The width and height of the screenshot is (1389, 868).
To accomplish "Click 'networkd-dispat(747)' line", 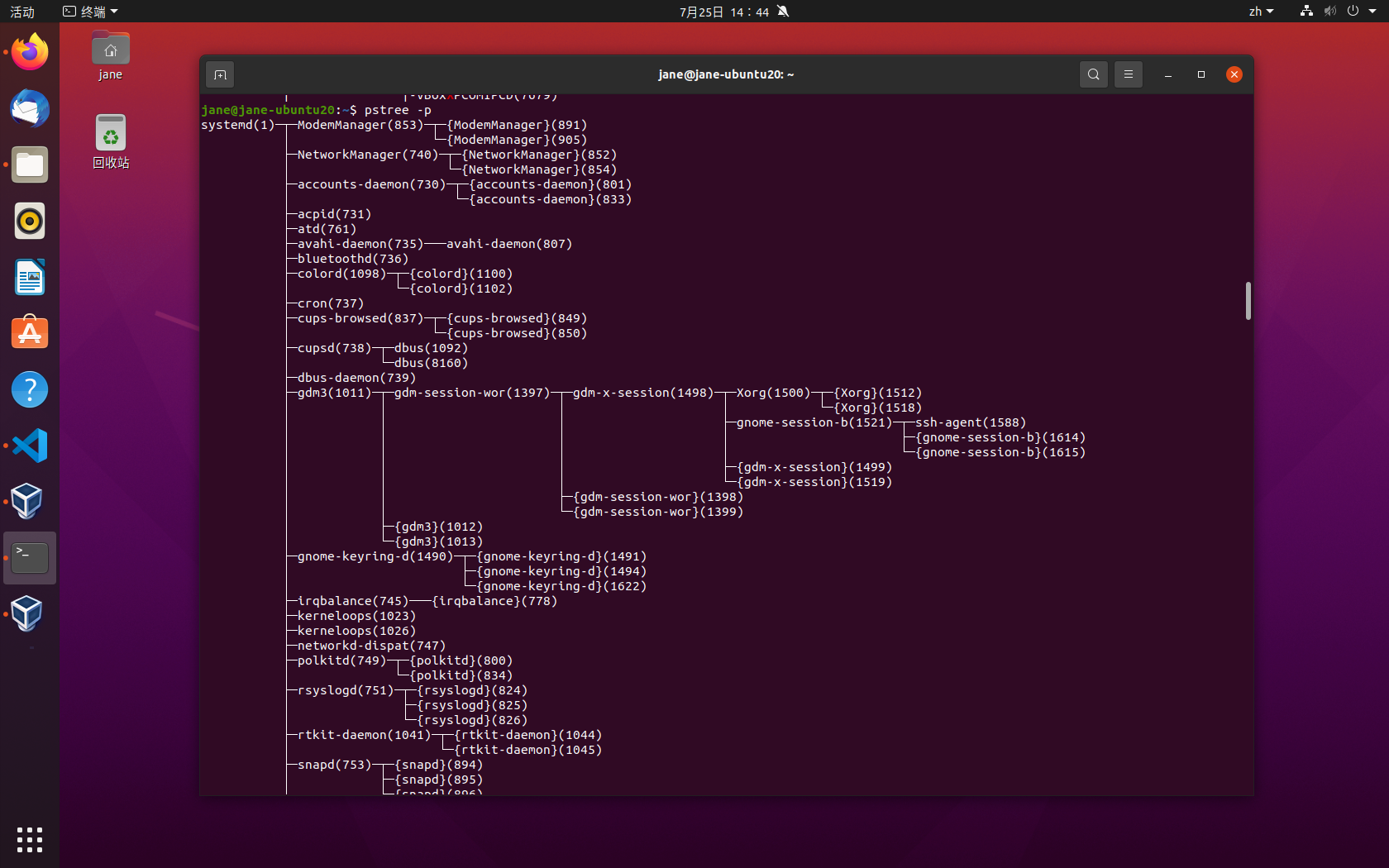I will click(x=372, y=646).
